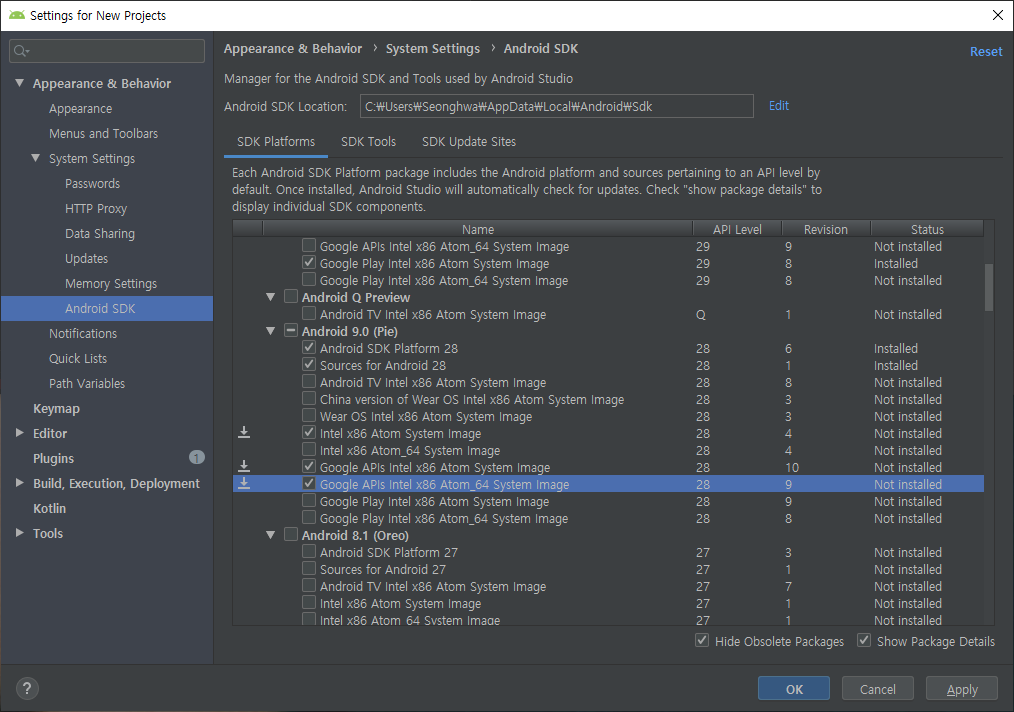The height and width of the screenshot is (712, 1014).
Task: Check the Android 8.1 (Oreo) group checkbox
Action: (x=291, y=535)
